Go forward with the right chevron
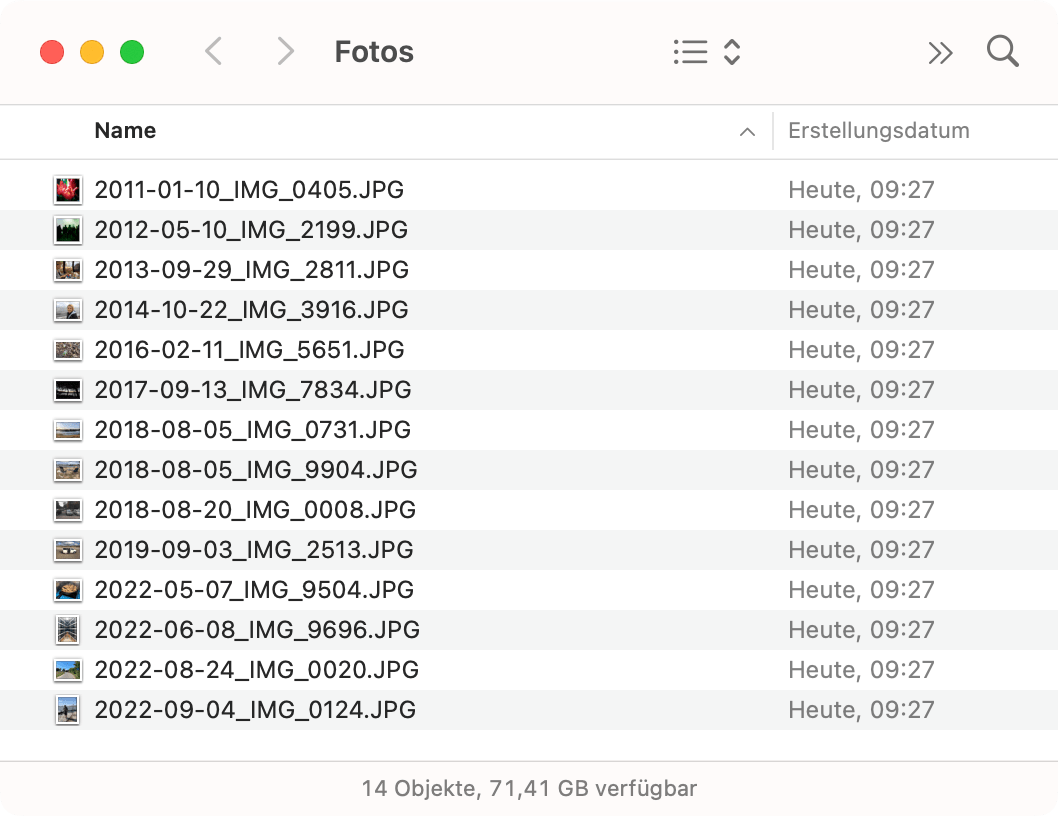This screenshot has height=816, width=1058. point(286,51)
